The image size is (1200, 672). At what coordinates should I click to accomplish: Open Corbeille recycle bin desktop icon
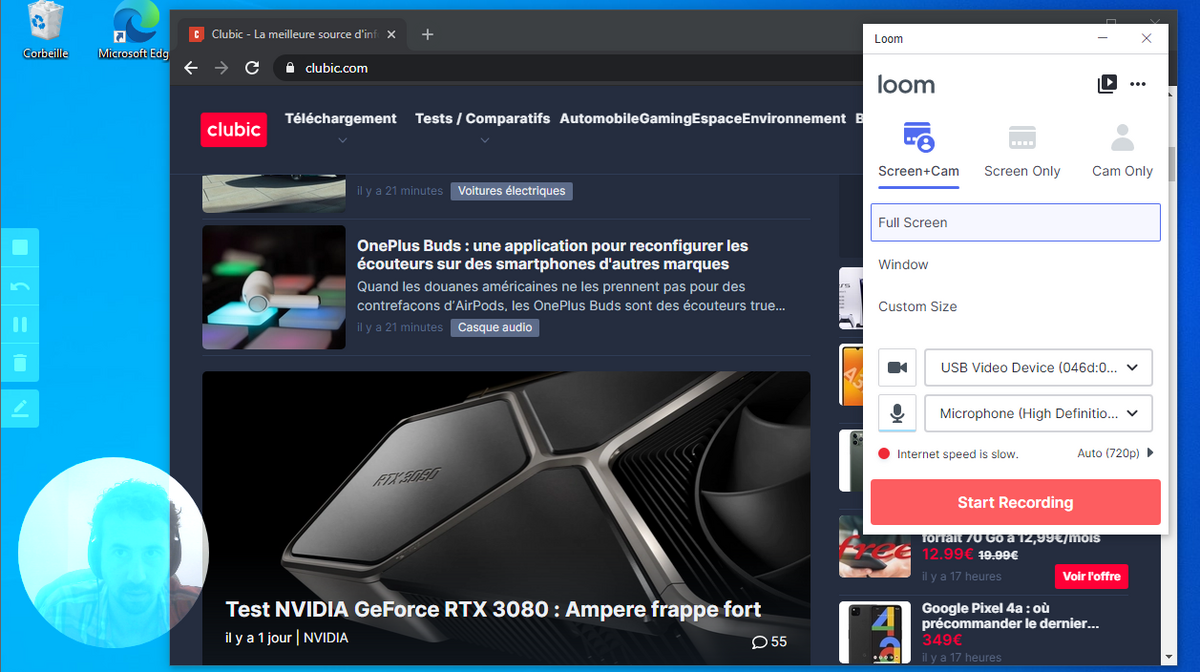(46, 31)
